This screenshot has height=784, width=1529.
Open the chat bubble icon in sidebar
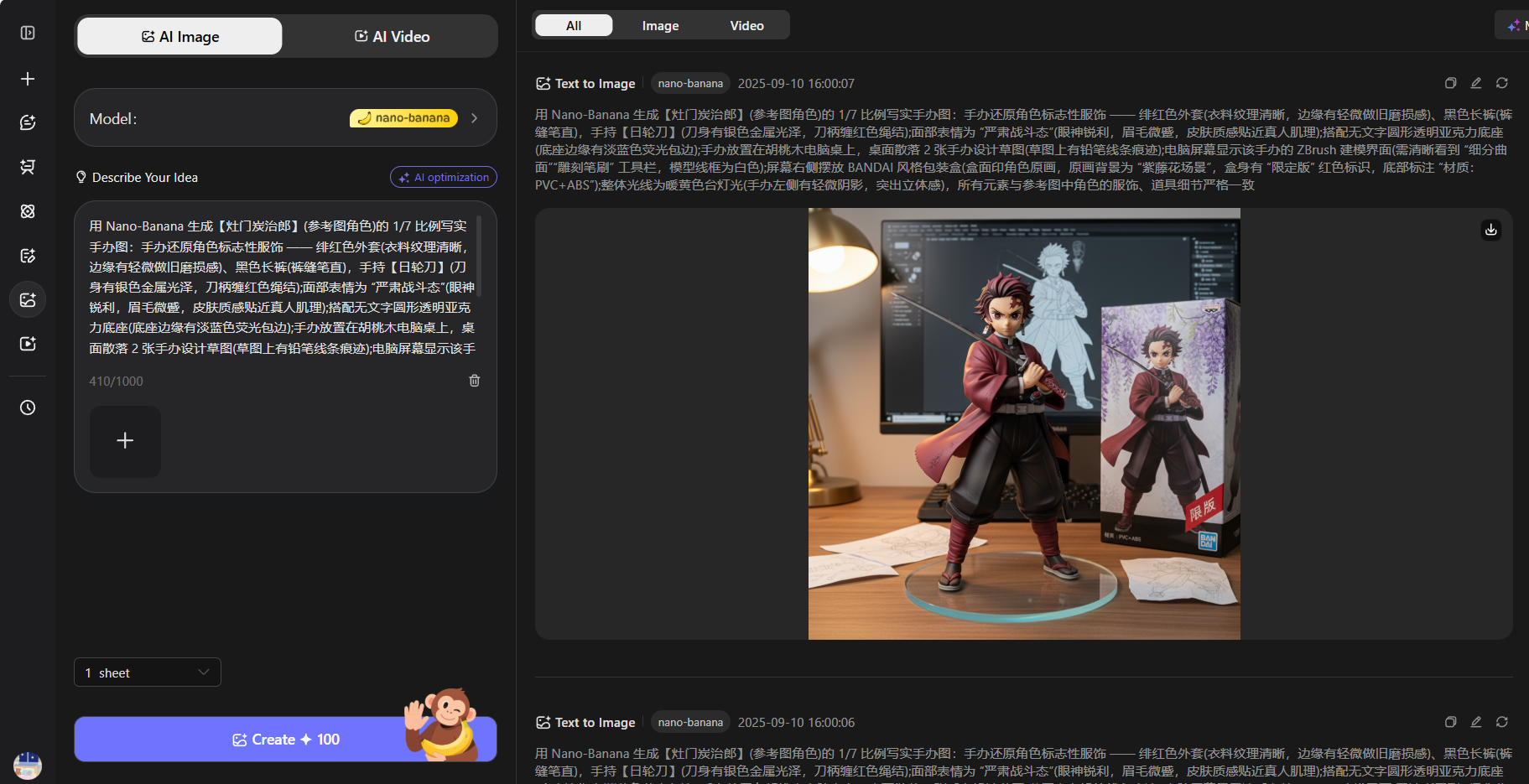tap(28, 122)
